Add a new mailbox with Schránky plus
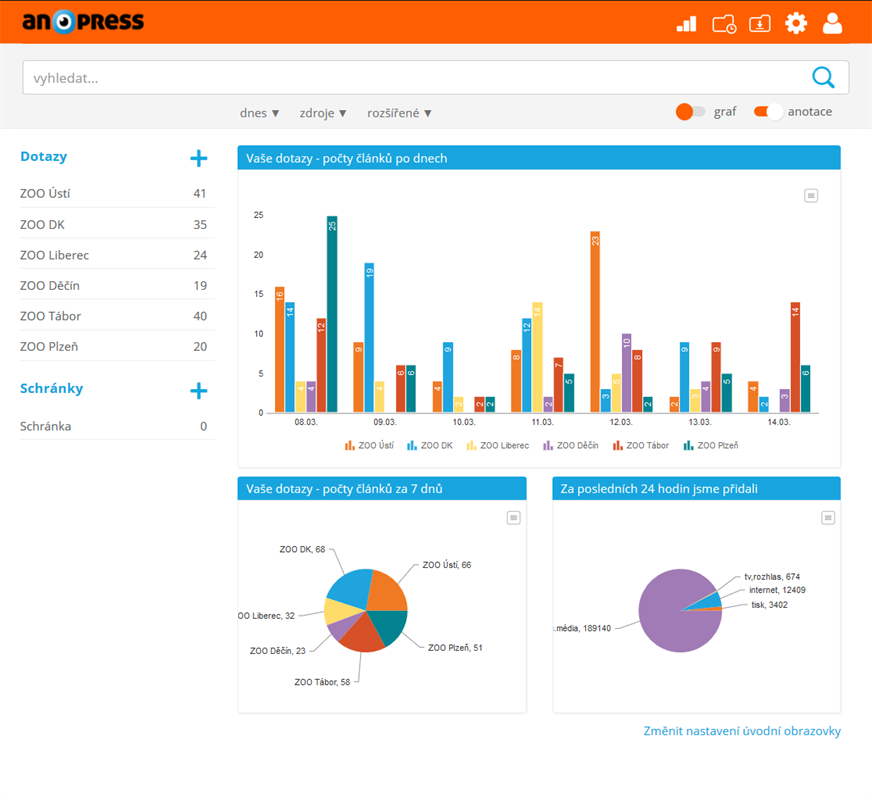Image resolution: width=872 pixels, height=800 pixels. (x=199, y=390)
